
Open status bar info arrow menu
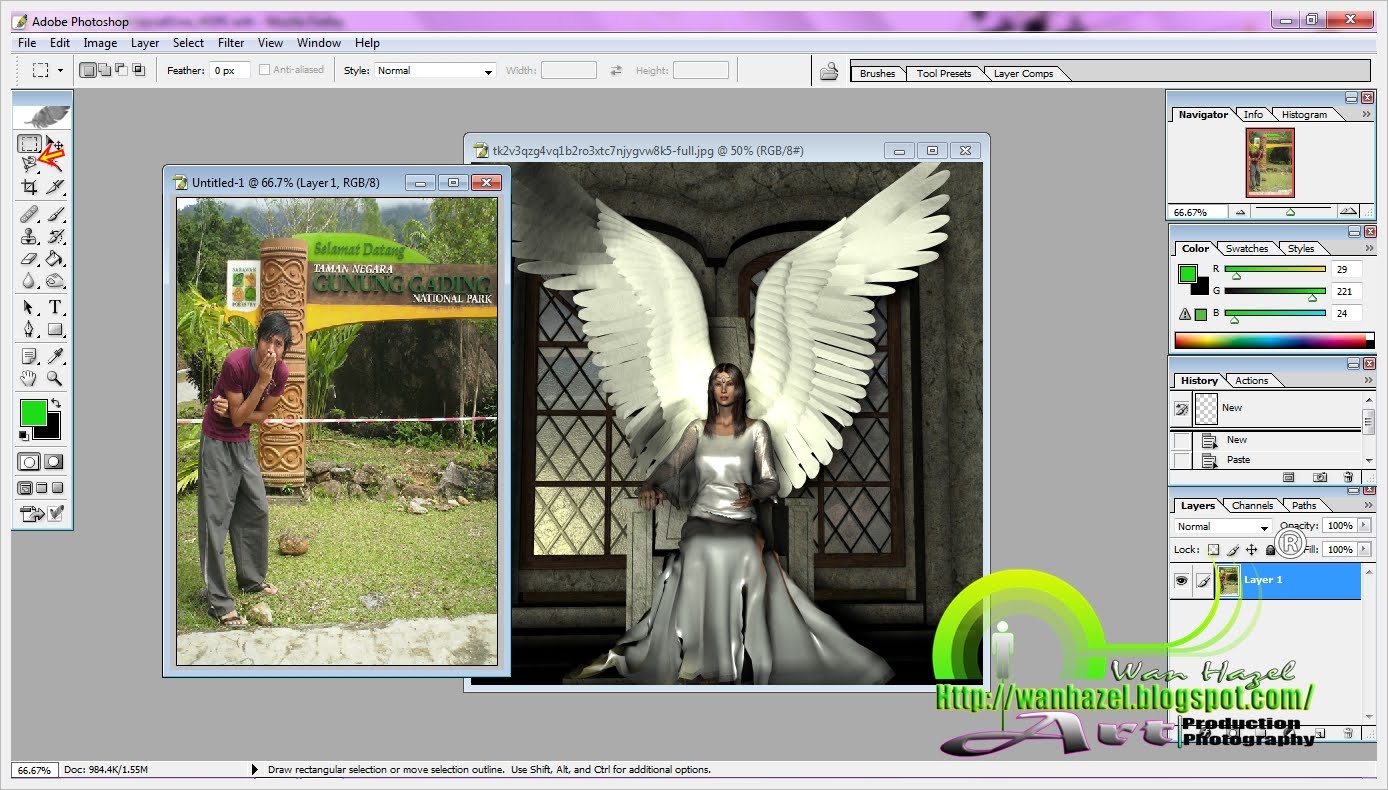255,770
